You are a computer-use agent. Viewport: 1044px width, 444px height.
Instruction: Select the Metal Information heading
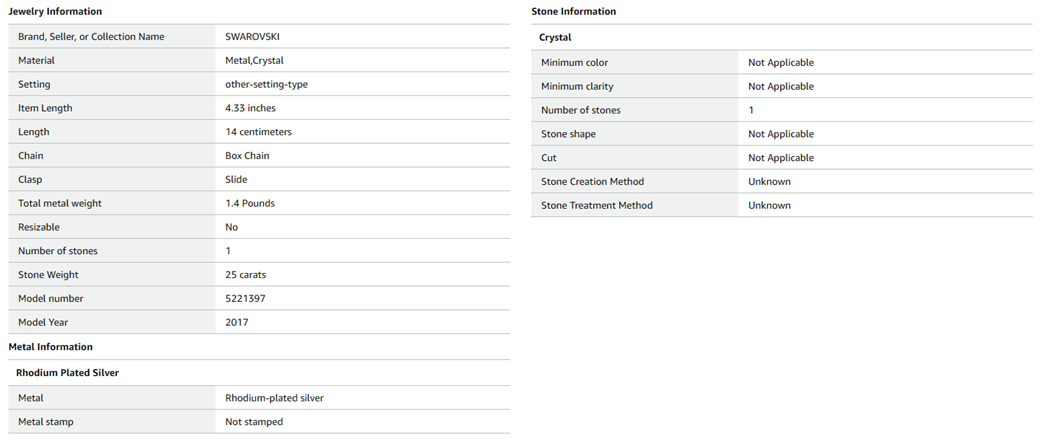(50, 347)
